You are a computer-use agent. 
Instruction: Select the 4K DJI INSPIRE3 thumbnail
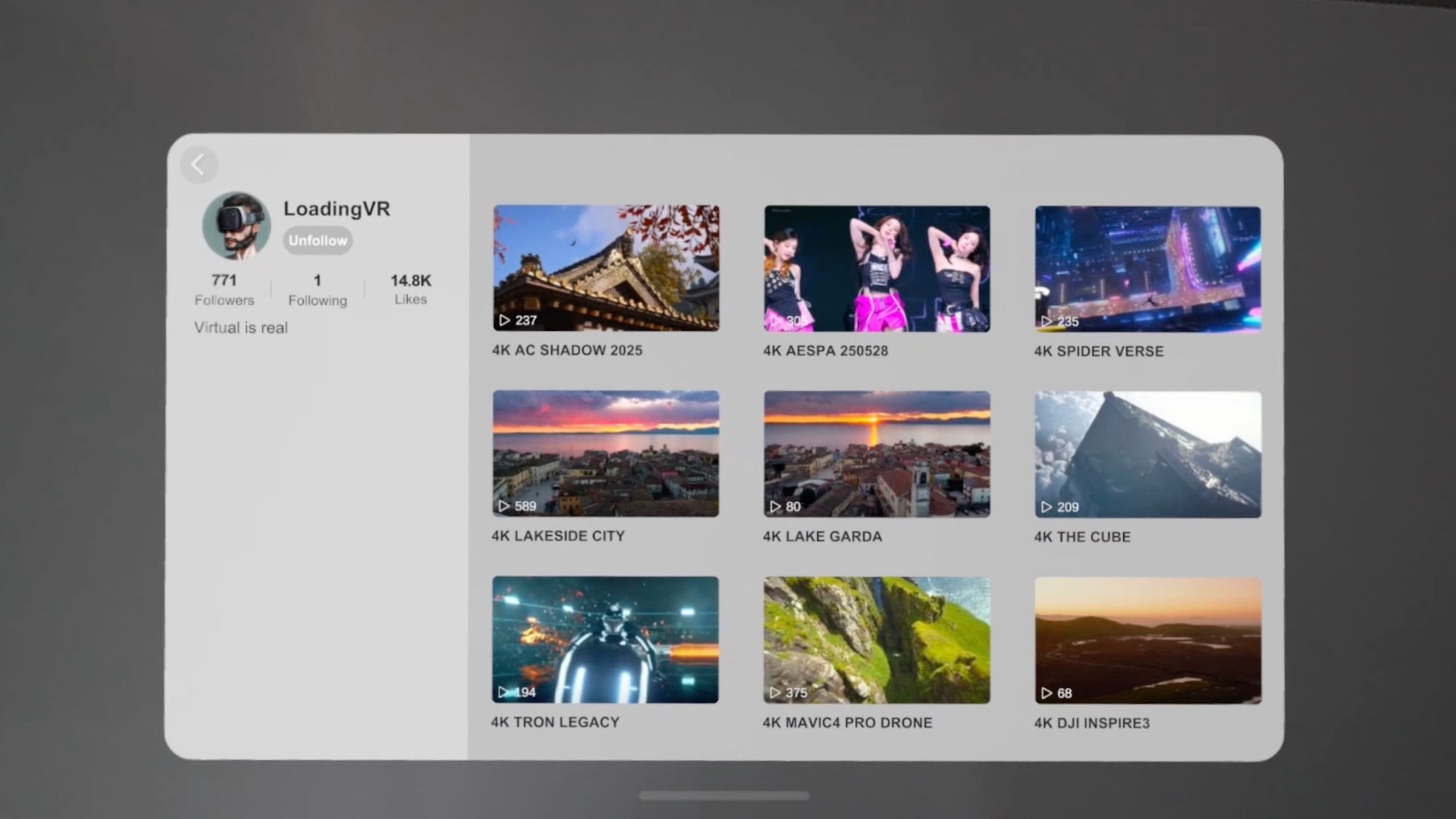click(x=1148, y=640)
